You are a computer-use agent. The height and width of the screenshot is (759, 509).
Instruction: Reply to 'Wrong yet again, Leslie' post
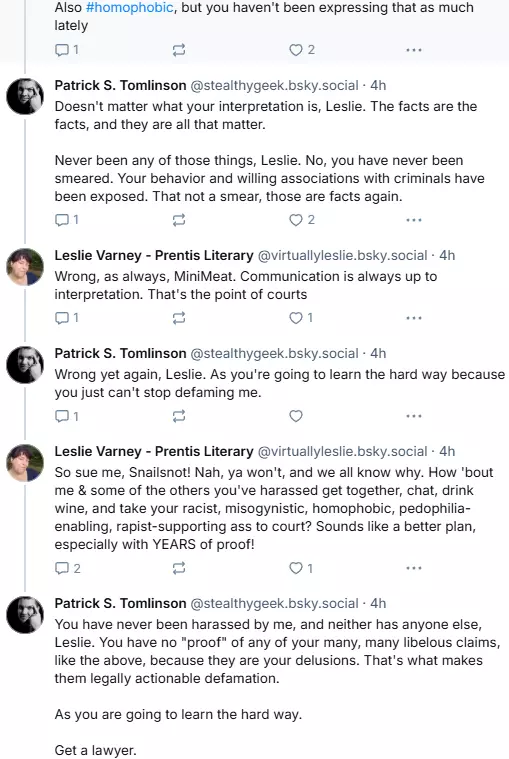(x=66, y=416)
